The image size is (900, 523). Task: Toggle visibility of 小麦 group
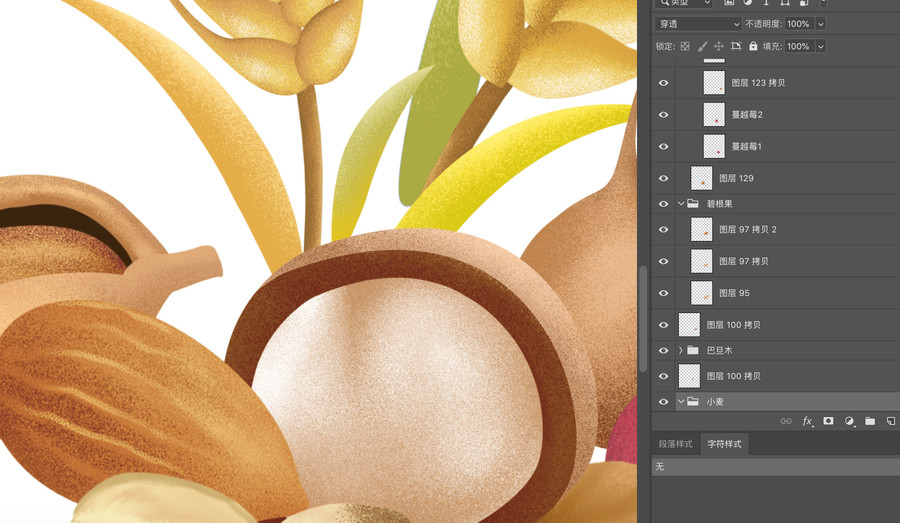click(664, 402)
